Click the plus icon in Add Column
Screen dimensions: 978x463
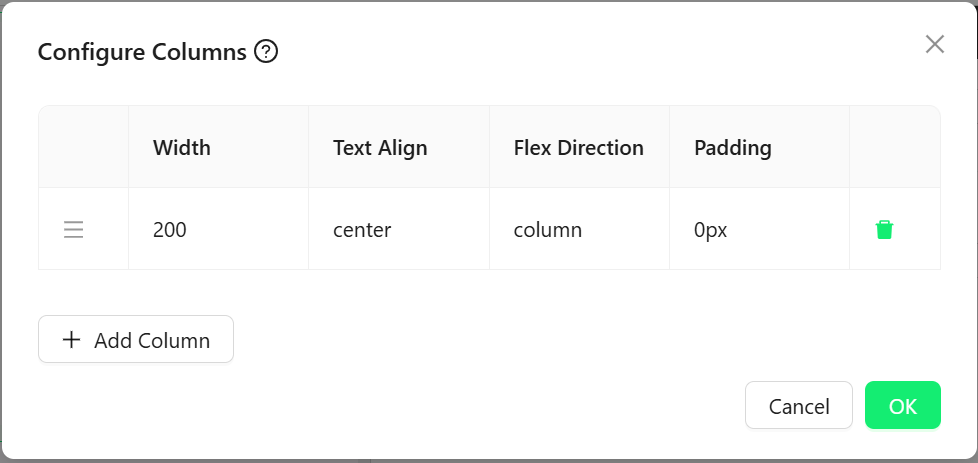click(x=72, y=339)
